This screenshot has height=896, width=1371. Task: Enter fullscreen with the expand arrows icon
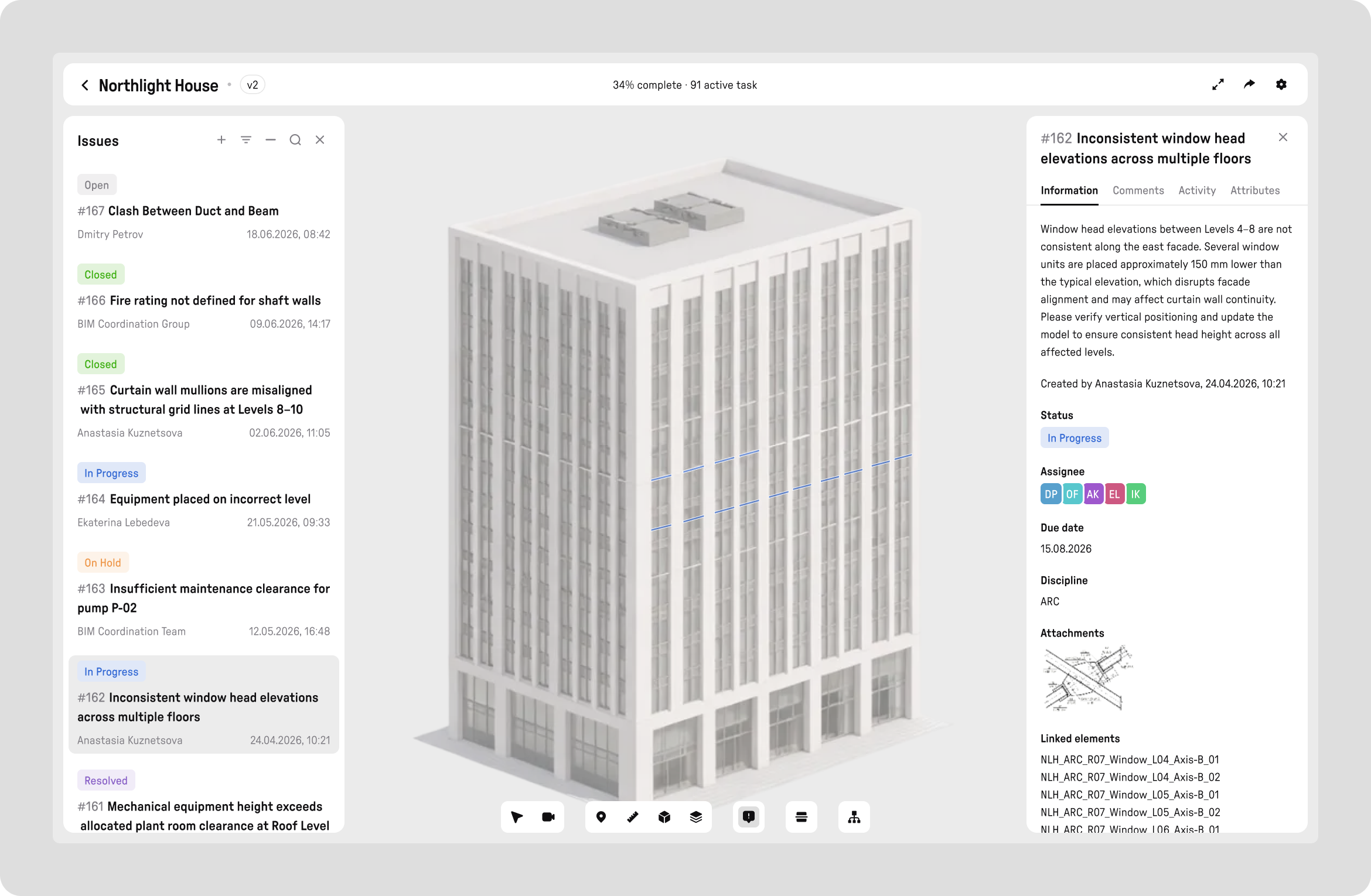[1218, 85]
